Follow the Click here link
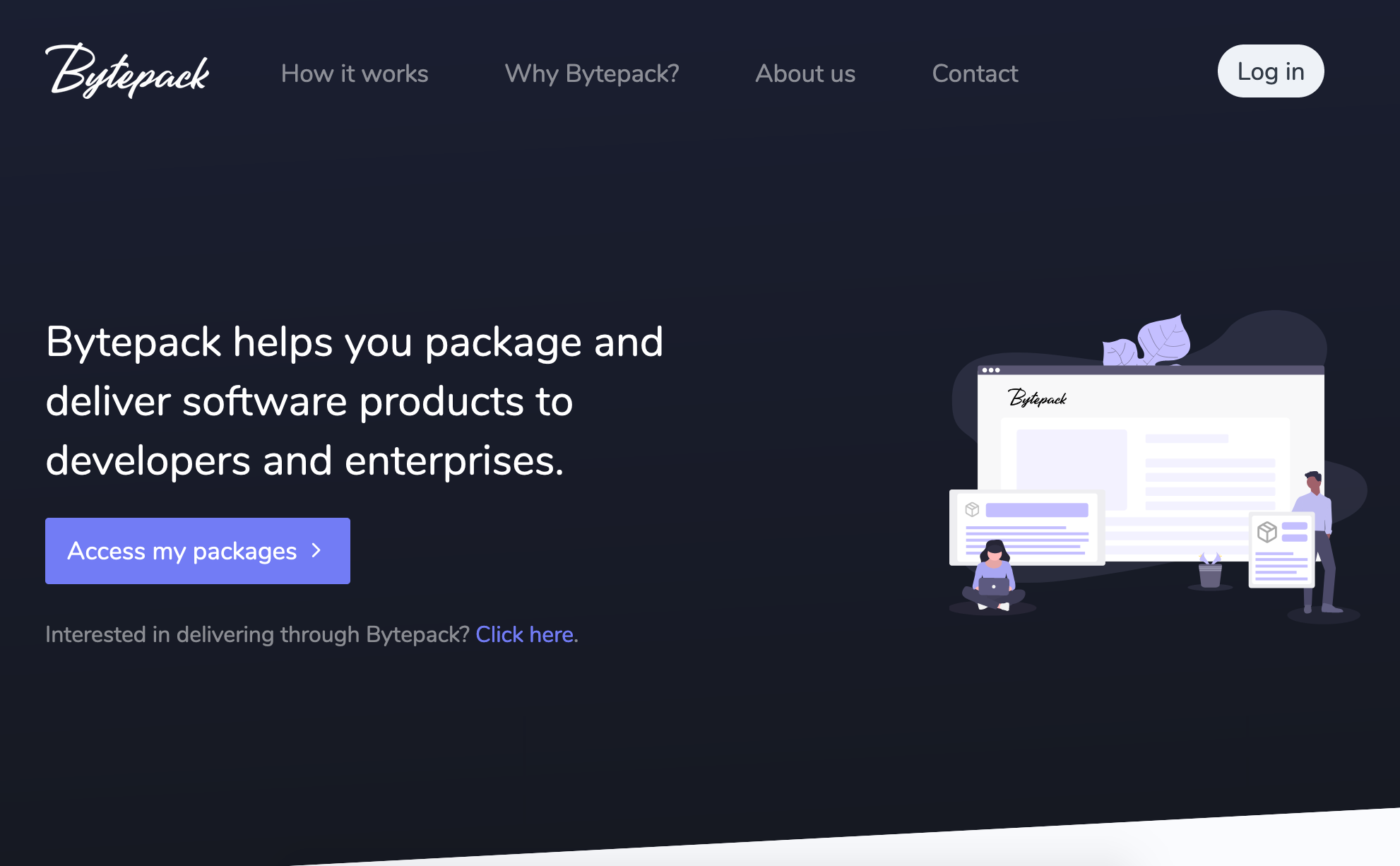 point(524,634)
